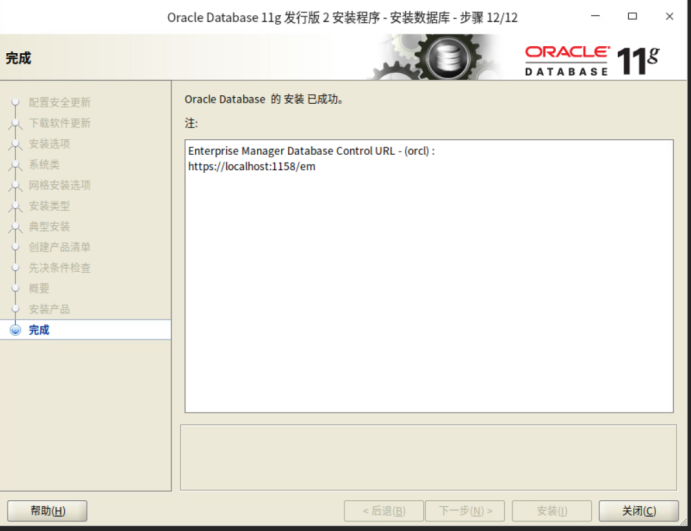
Task: Click the 关闭(C) button
Action: click(639, 511)
